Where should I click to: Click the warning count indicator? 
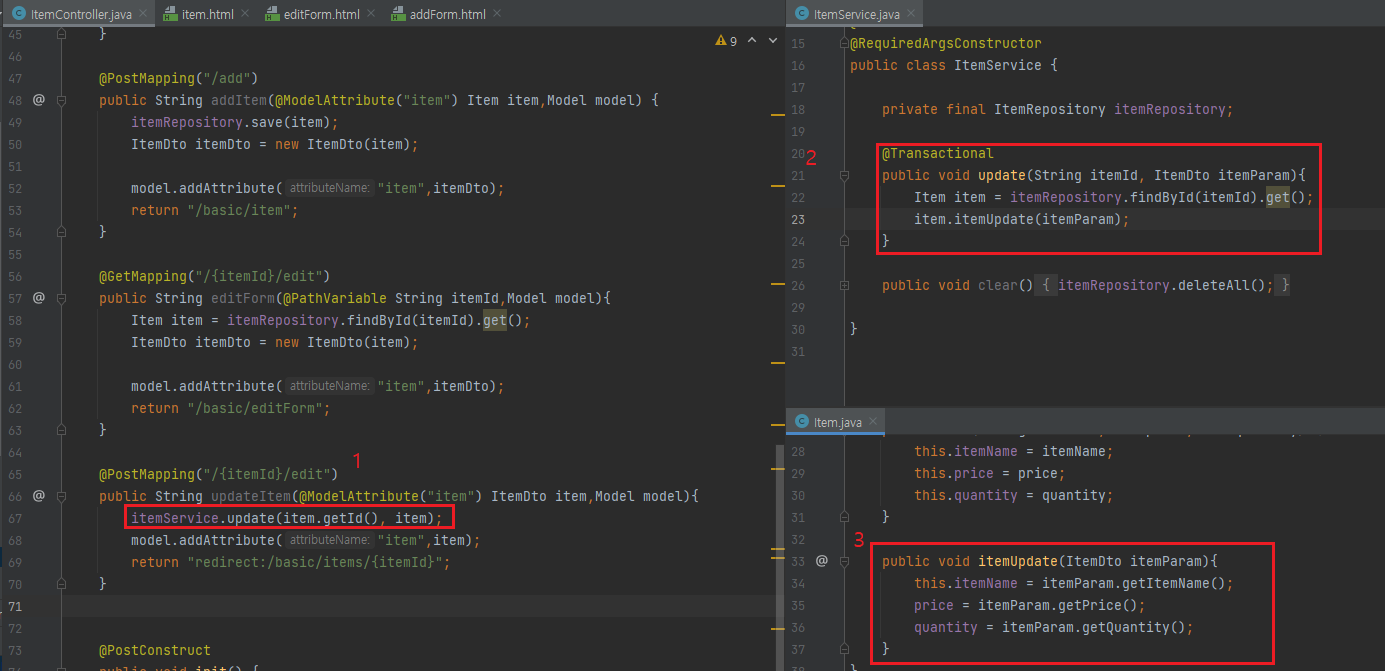[x=727, y=41]
